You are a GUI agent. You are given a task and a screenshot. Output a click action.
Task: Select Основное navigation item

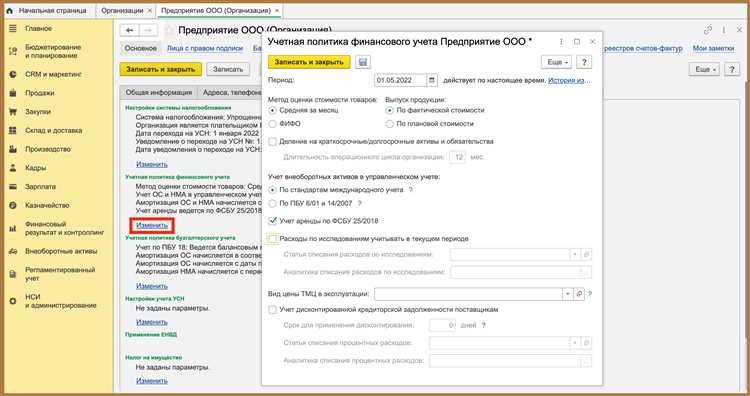pyautogui.click(x=141, y=48)
